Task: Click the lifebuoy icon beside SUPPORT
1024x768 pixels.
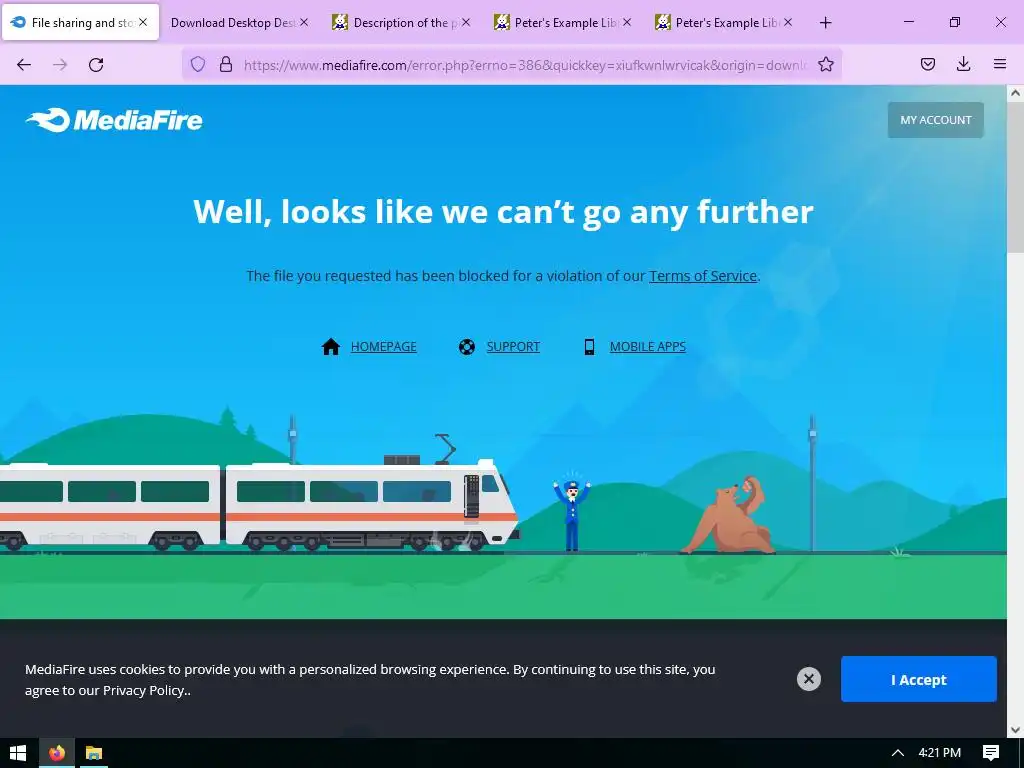Action: pos(467,347)
